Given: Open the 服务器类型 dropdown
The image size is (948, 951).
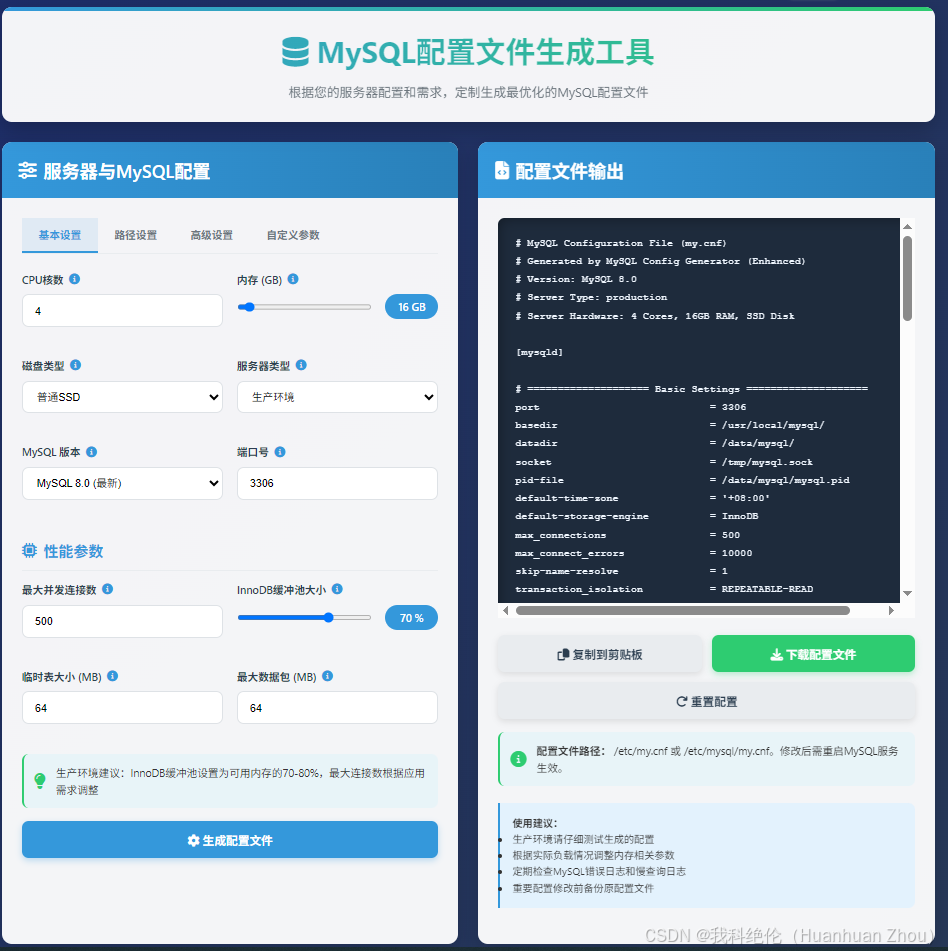Looking at the screenshot, I should click(337, 397).
